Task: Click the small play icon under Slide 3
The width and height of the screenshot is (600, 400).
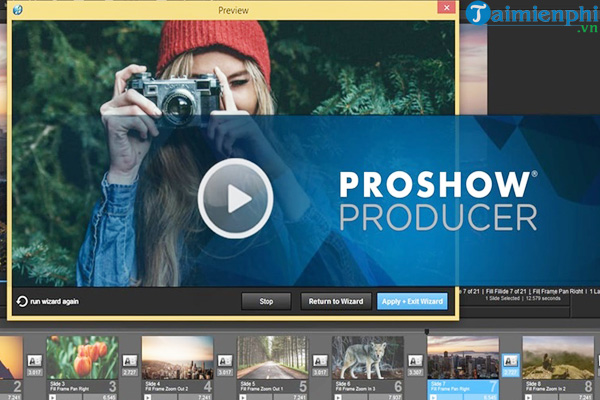Action: click(x=52, y=397)
